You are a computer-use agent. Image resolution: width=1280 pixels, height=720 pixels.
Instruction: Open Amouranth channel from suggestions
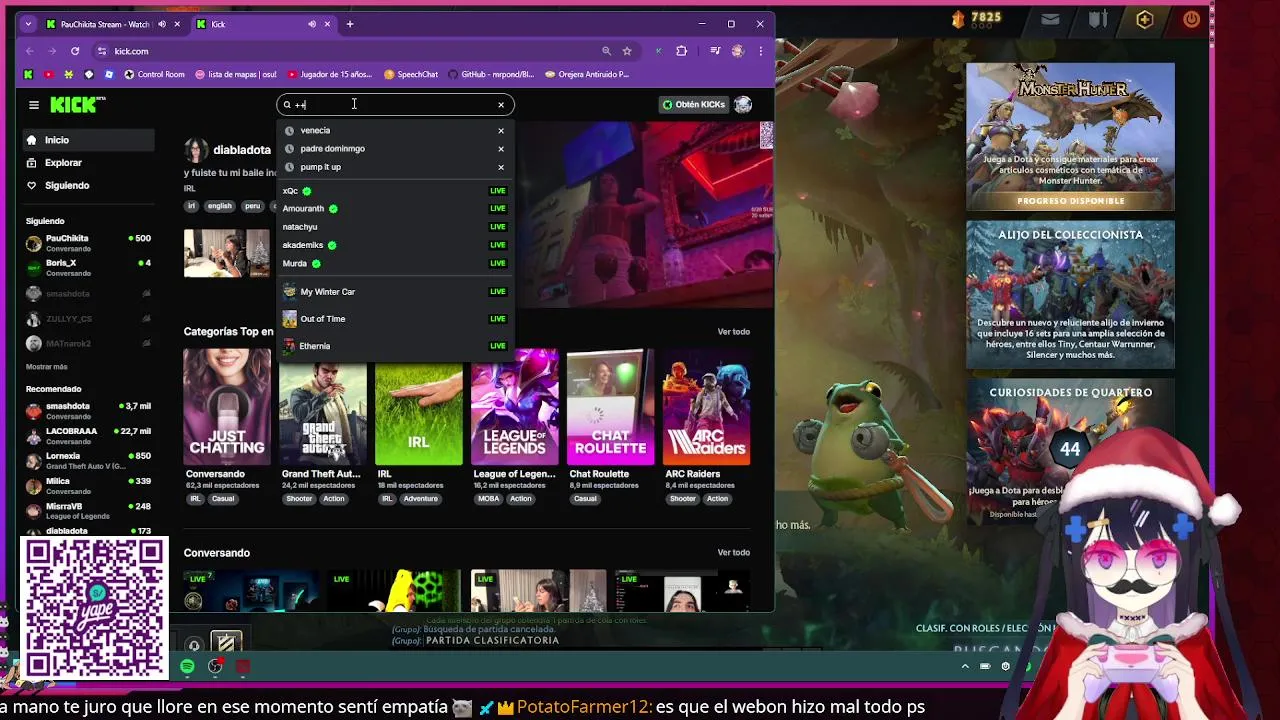pos(395,209)
